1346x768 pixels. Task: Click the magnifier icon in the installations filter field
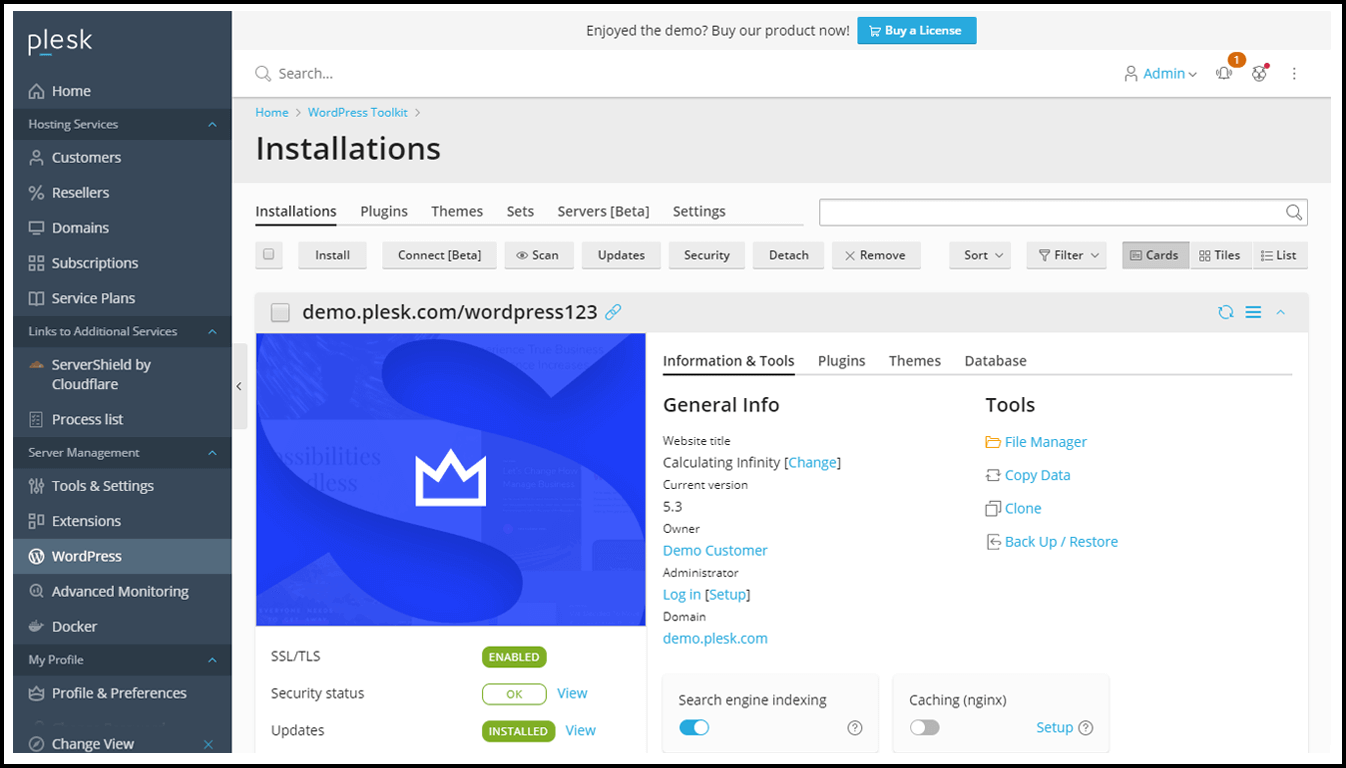coord(1294,212)
